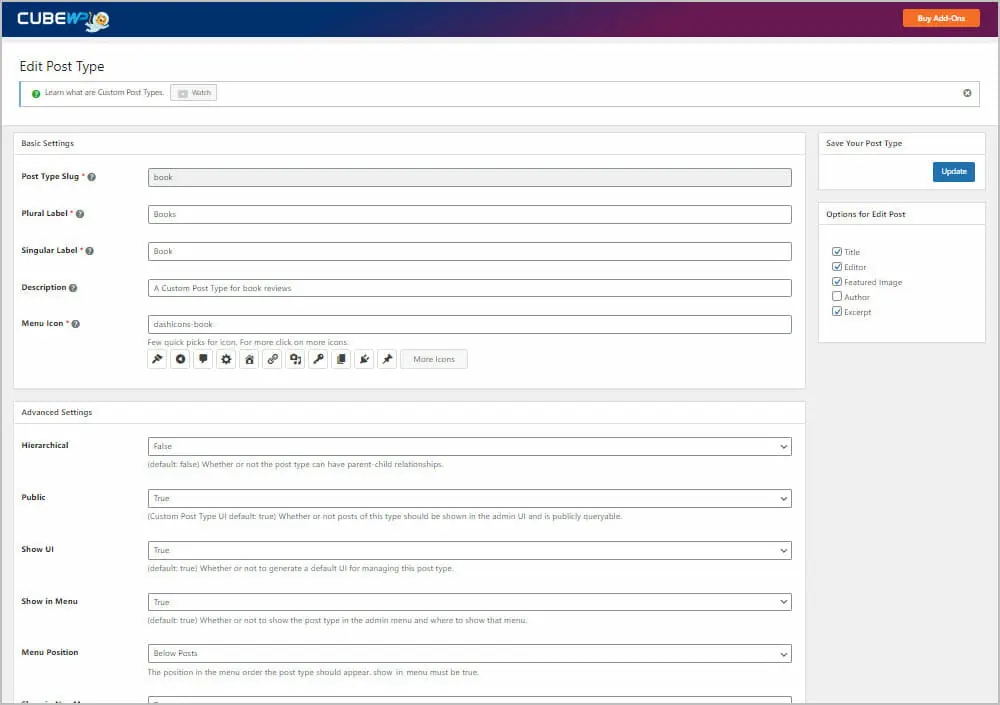
Task: Click the CubeWP logo in the header
Action: [62, 18]
